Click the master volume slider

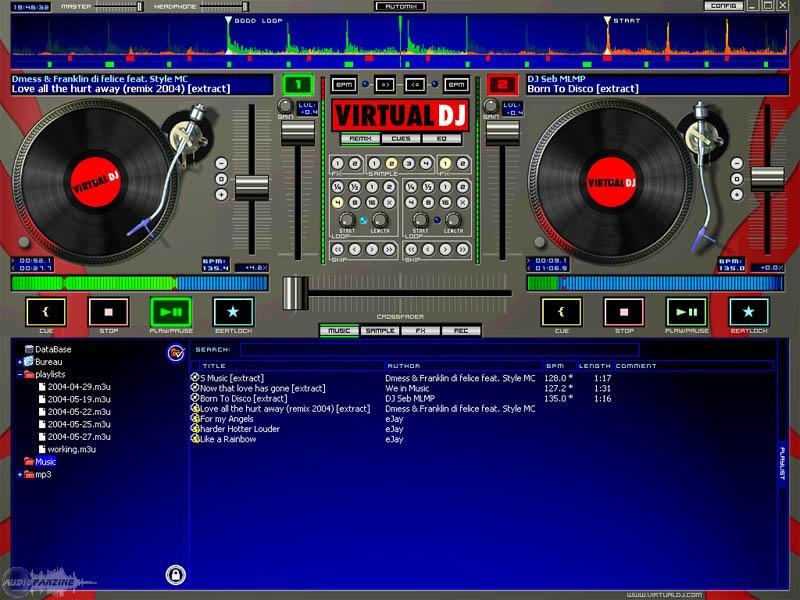point(118,7)
